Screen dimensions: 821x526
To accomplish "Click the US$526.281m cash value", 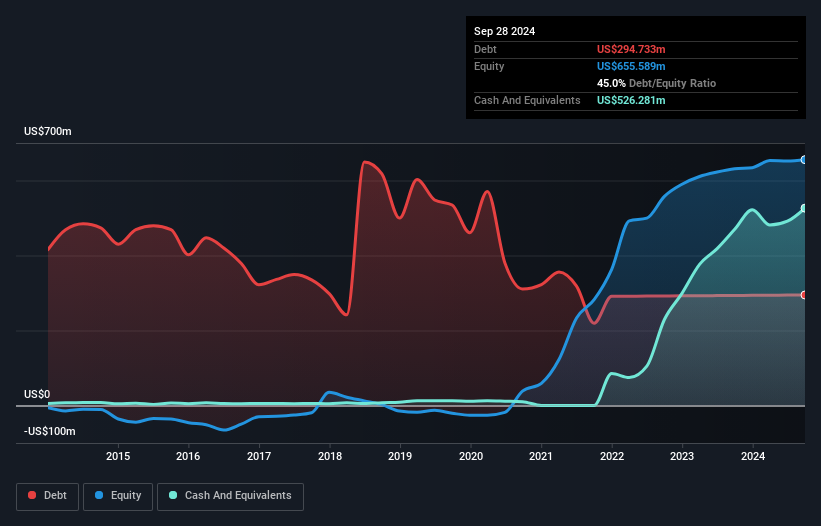I will point(631,100).
